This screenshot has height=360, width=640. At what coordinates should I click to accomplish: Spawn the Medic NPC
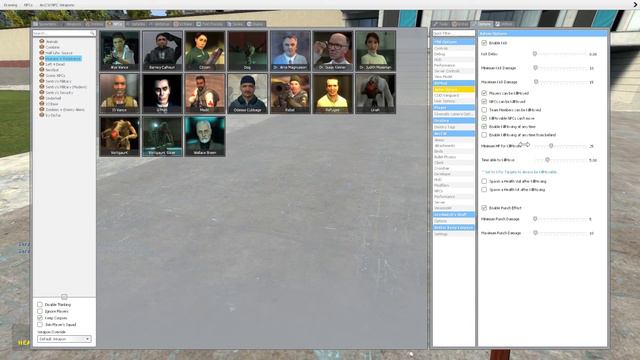coord(205,93)
